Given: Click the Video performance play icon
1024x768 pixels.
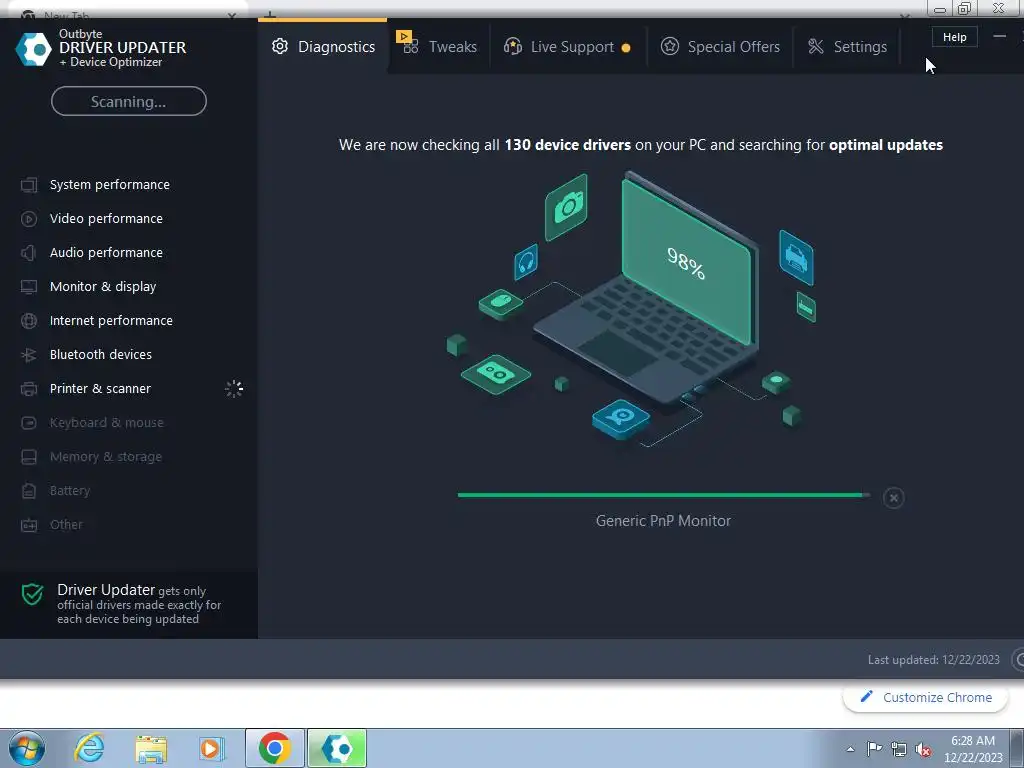Looking at the screenshot, I should tap(29, 219).
